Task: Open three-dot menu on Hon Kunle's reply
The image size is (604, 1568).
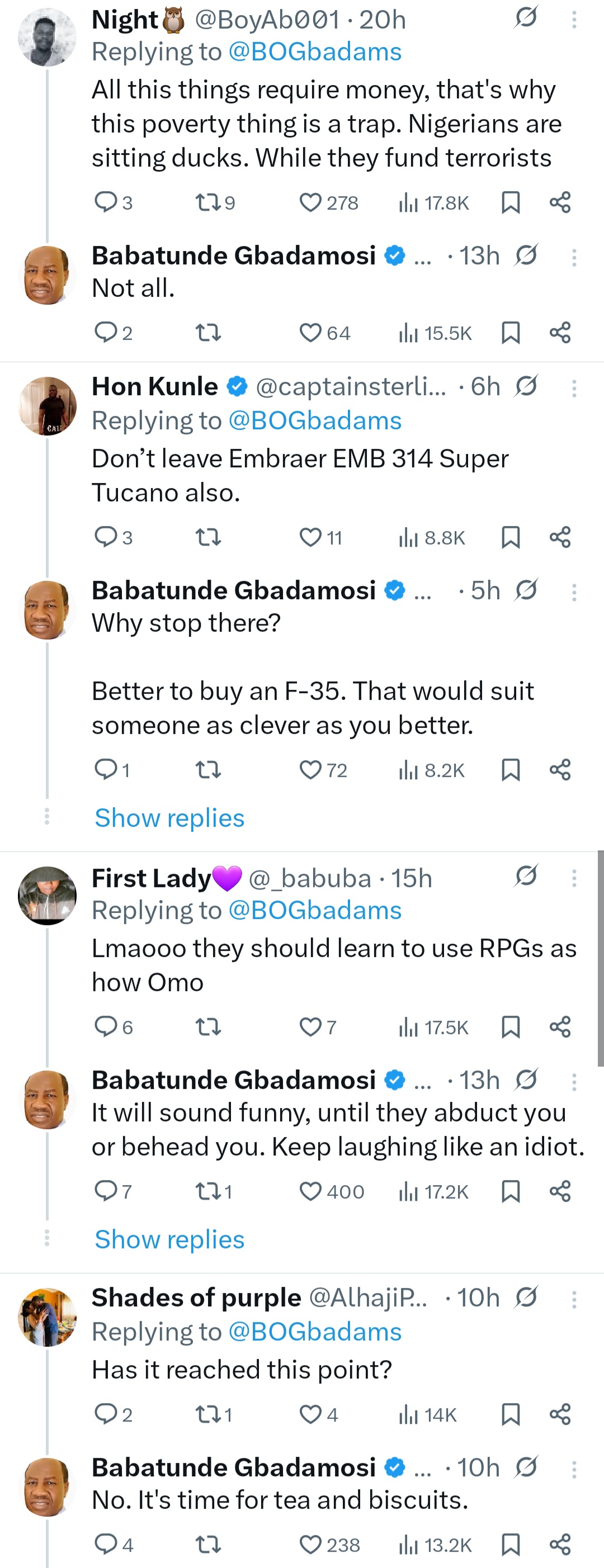Action: [574, 388]
